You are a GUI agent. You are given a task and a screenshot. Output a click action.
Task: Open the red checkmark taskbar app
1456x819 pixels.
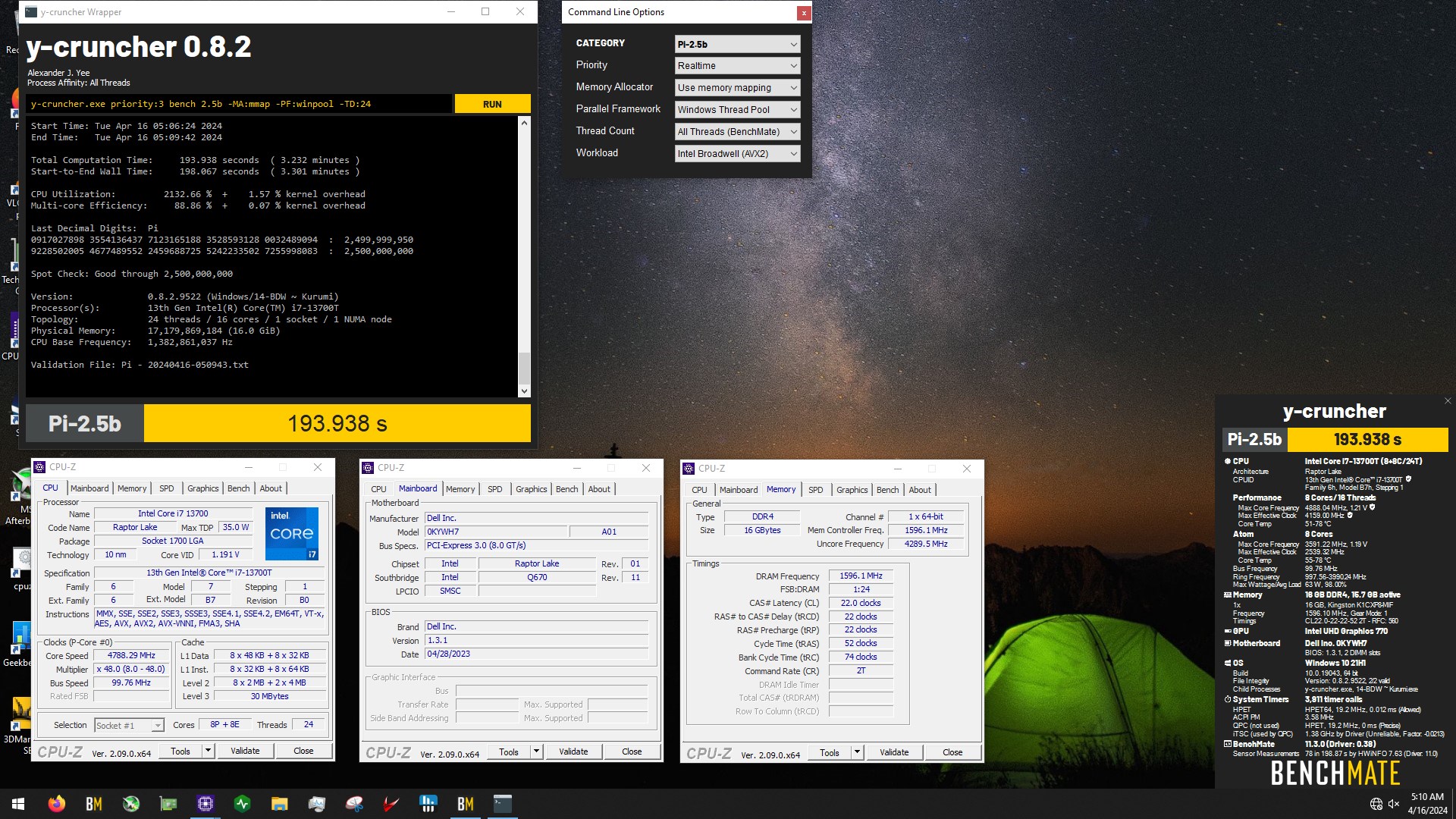(x=391, y=804)
